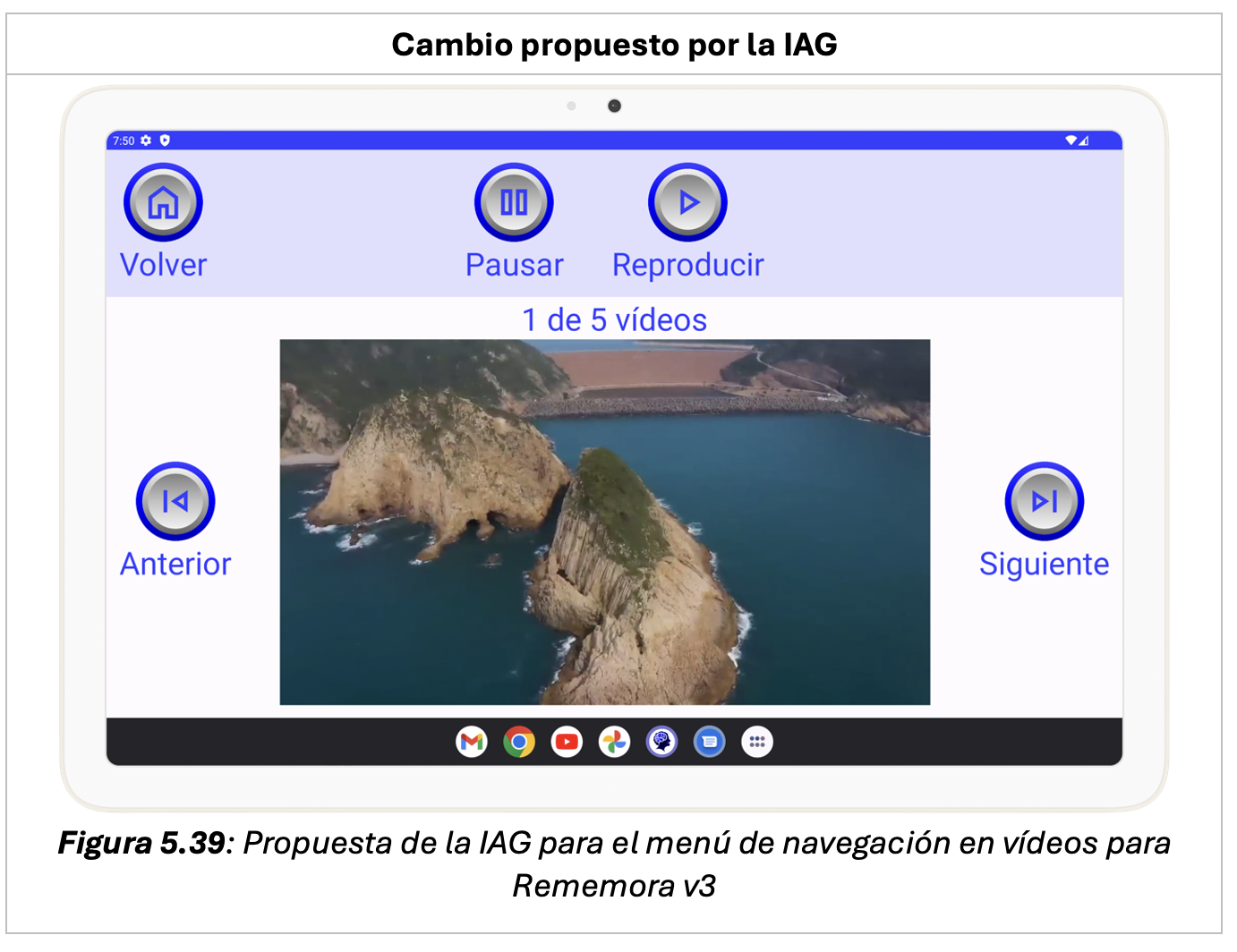Image resolution: width=1237 pixels, height=952 pixels.
Task: Open the Rememora brain-head app icon
Action: (x=661, y=742)
